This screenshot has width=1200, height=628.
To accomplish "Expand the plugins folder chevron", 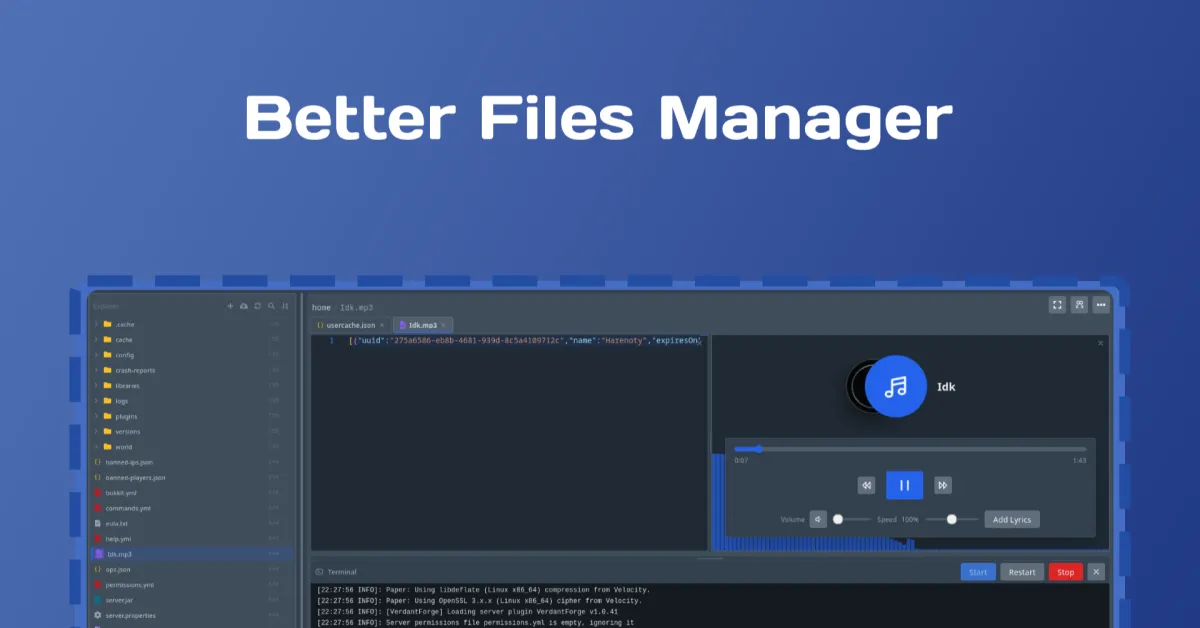I will [x=96, y=416].
